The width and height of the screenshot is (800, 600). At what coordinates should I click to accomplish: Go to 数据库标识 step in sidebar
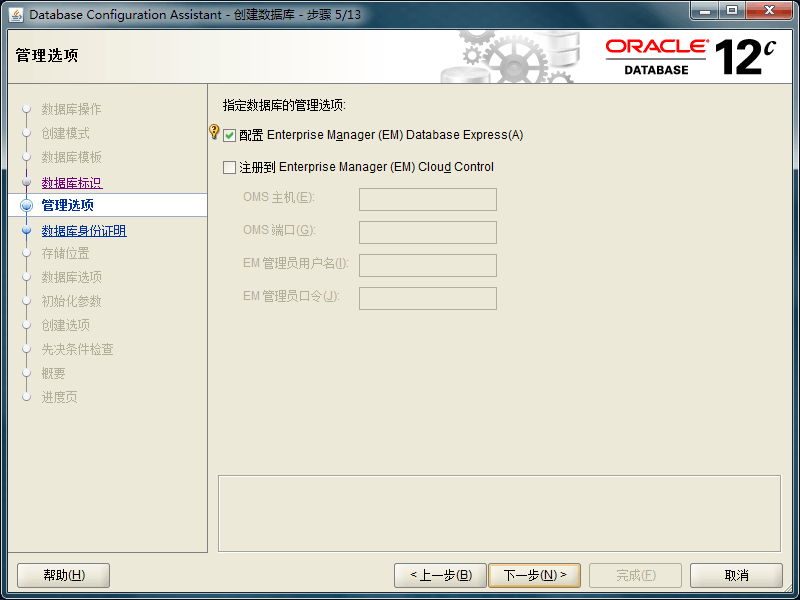[71, 183]
